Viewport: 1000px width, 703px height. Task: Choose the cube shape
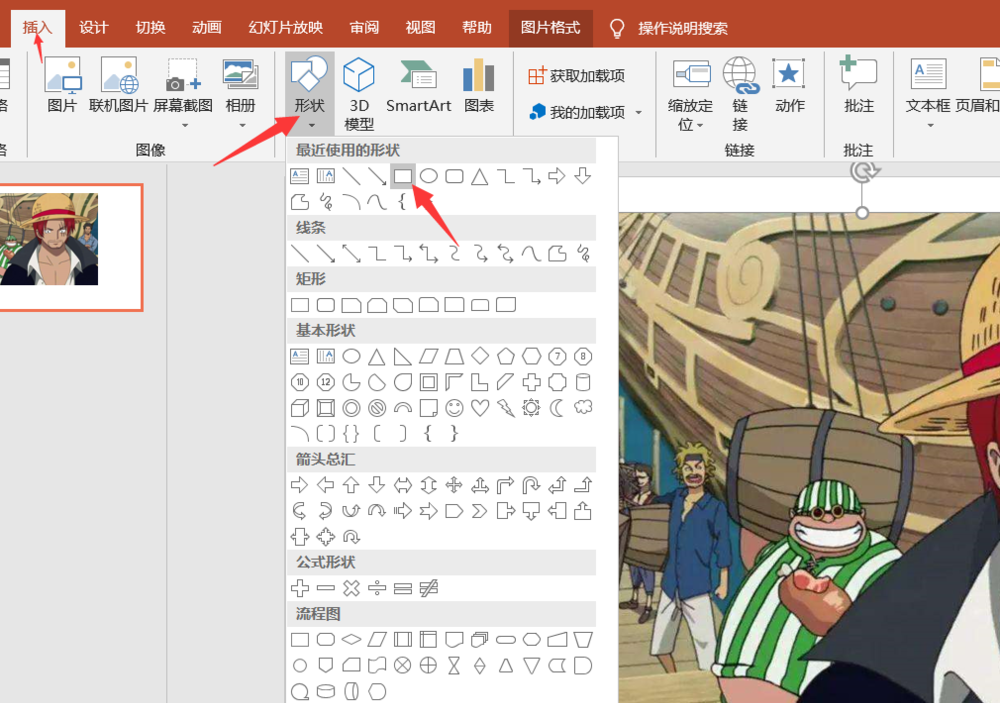[x=299, y=408]
